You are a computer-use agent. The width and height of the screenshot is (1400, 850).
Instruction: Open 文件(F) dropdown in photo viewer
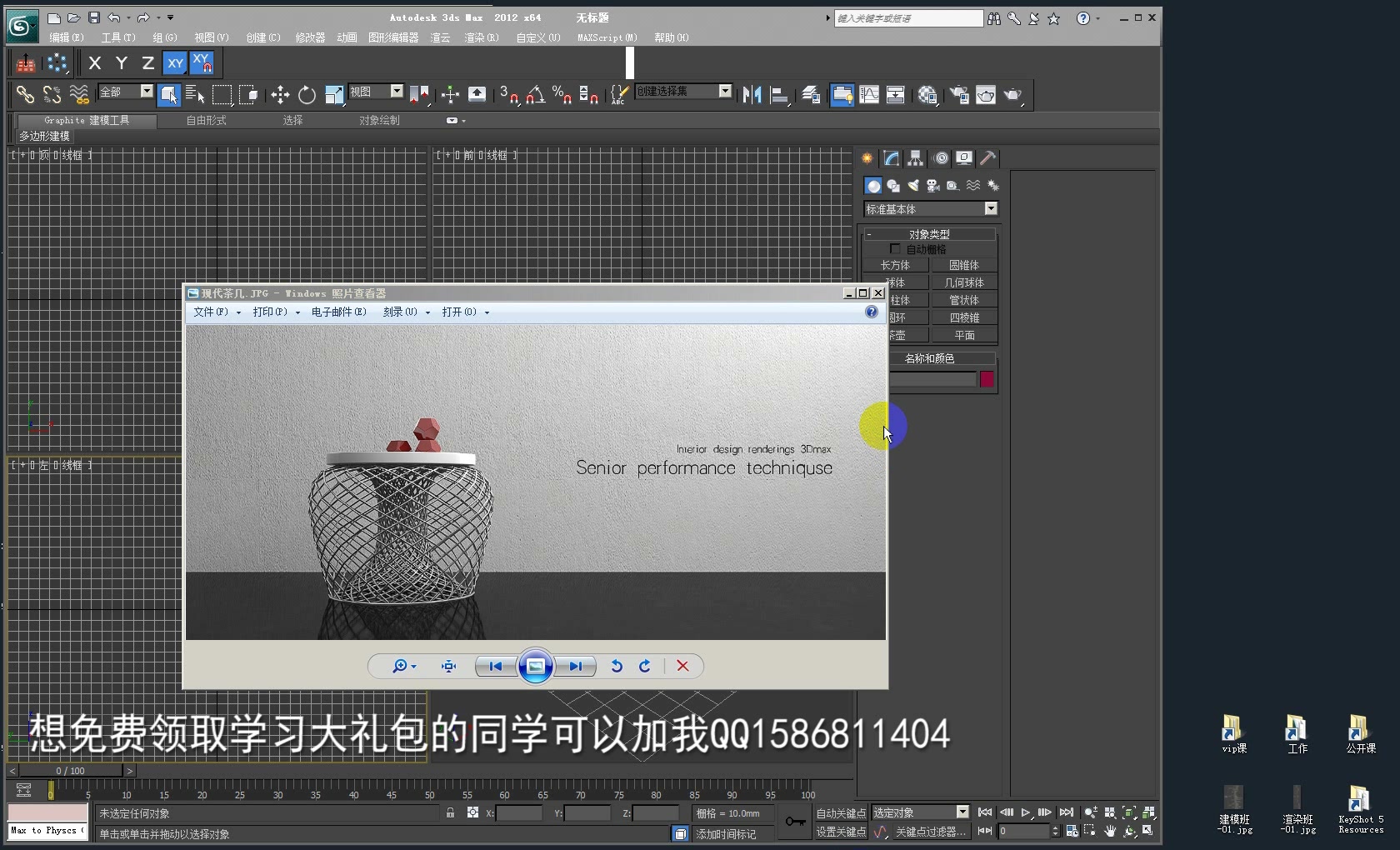(217, 312)
